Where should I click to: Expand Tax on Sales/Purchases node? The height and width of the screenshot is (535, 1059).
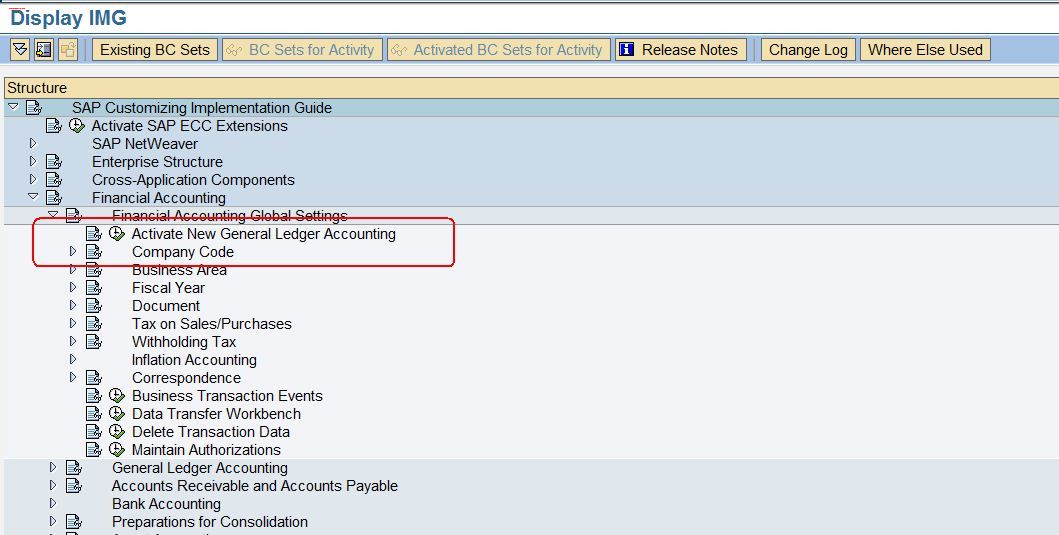click(x=73, y=324)
